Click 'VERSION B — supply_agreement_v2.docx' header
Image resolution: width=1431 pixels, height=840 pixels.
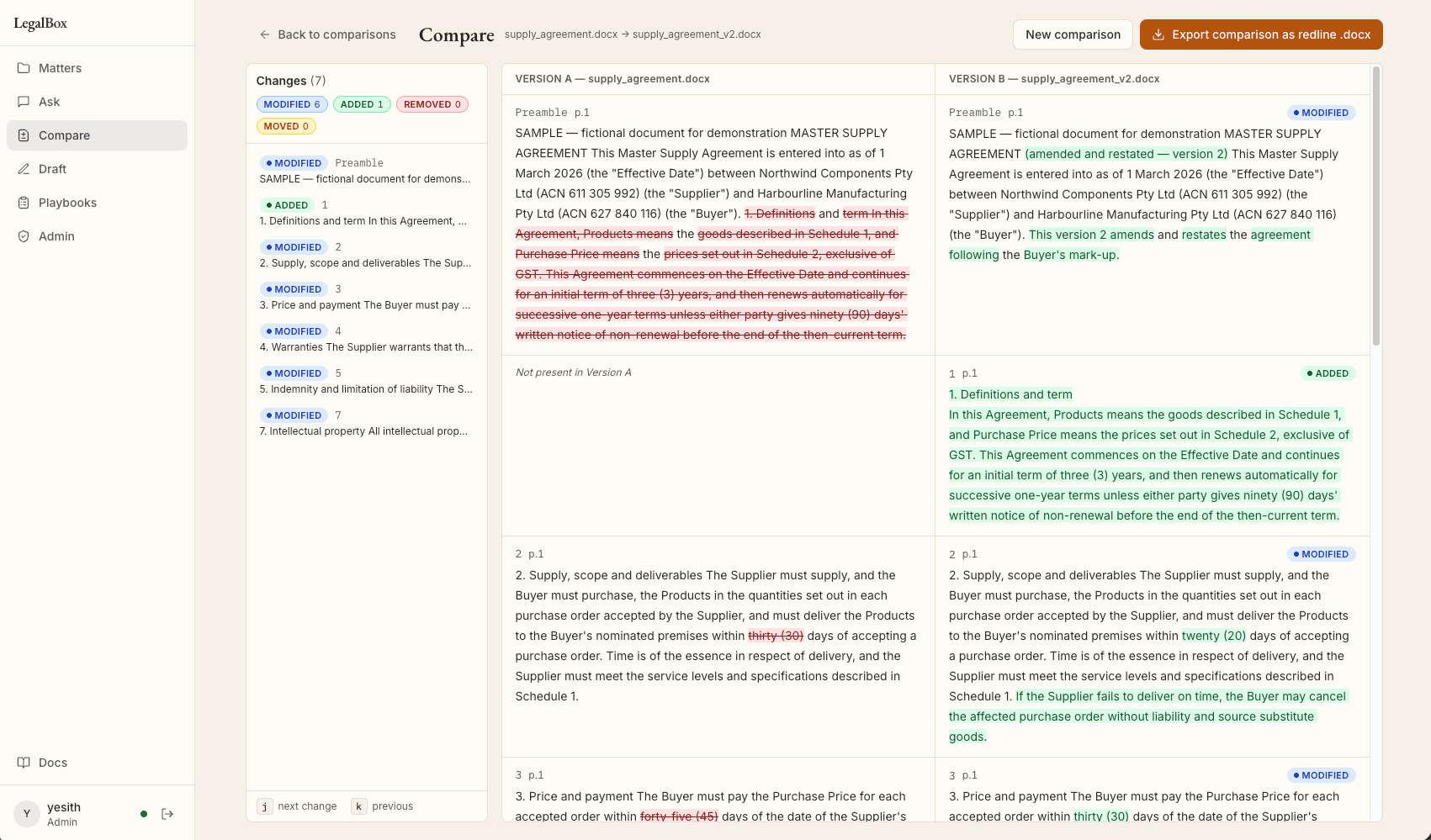pyautogui.click(x=1054, y=79)
